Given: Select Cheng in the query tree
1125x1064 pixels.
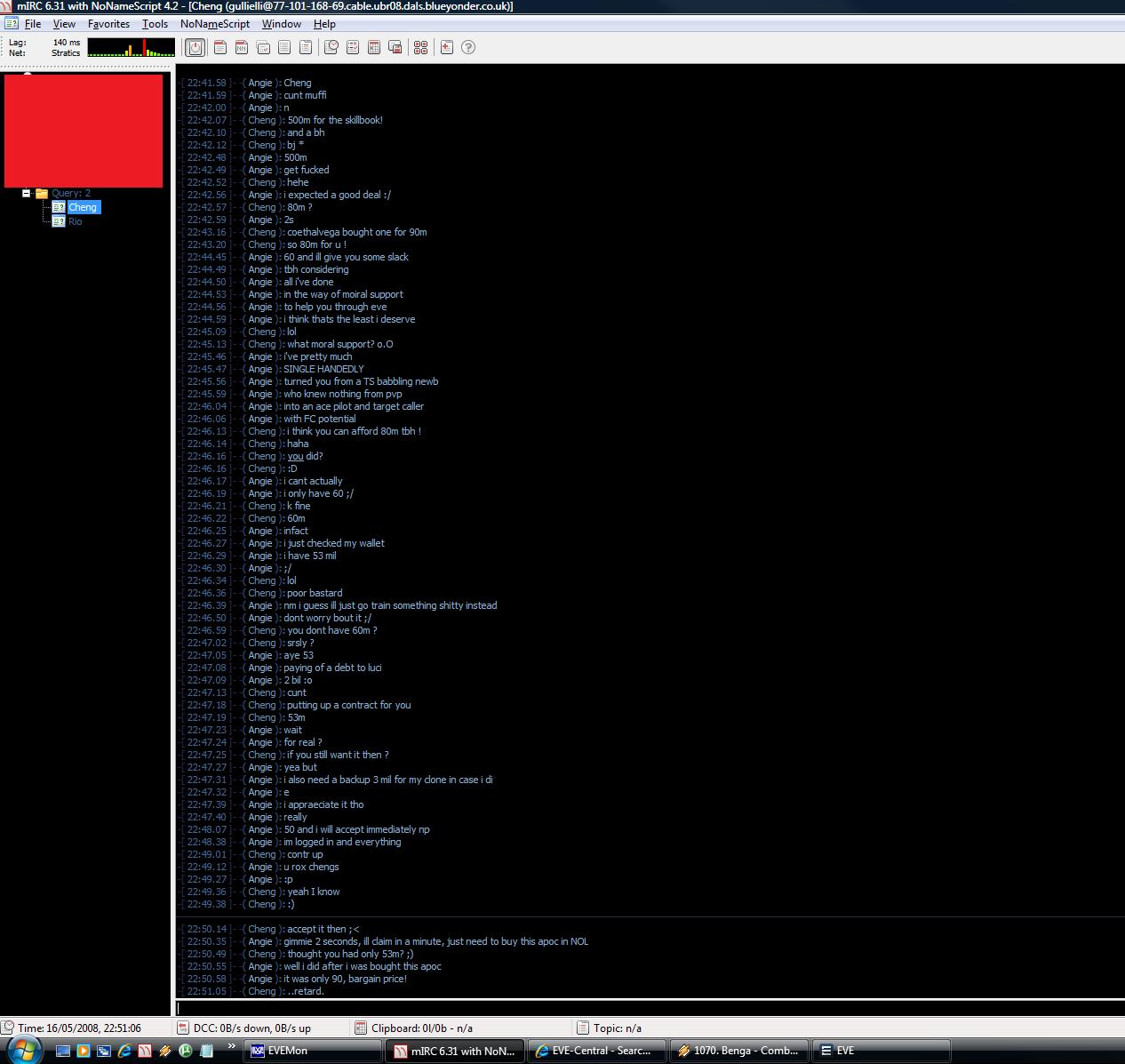Looking at the screenshot, I should pyautogui.click(x=83, y=207).
